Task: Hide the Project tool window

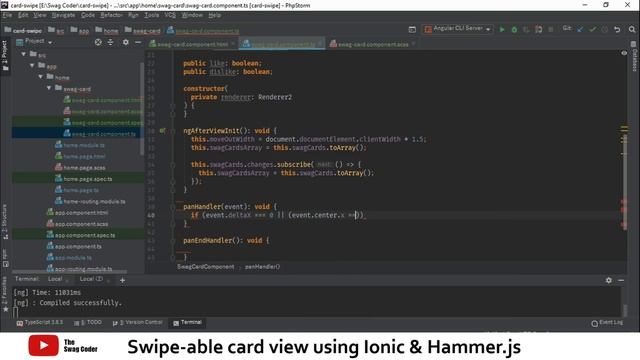Action: (x=138, y=42)
